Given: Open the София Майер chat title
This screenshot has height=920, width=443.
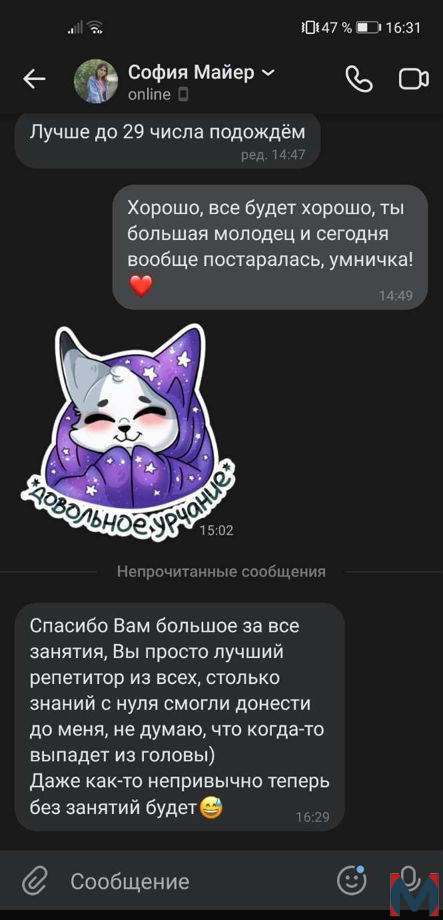Looking at the screenshot, I should 191,73.
